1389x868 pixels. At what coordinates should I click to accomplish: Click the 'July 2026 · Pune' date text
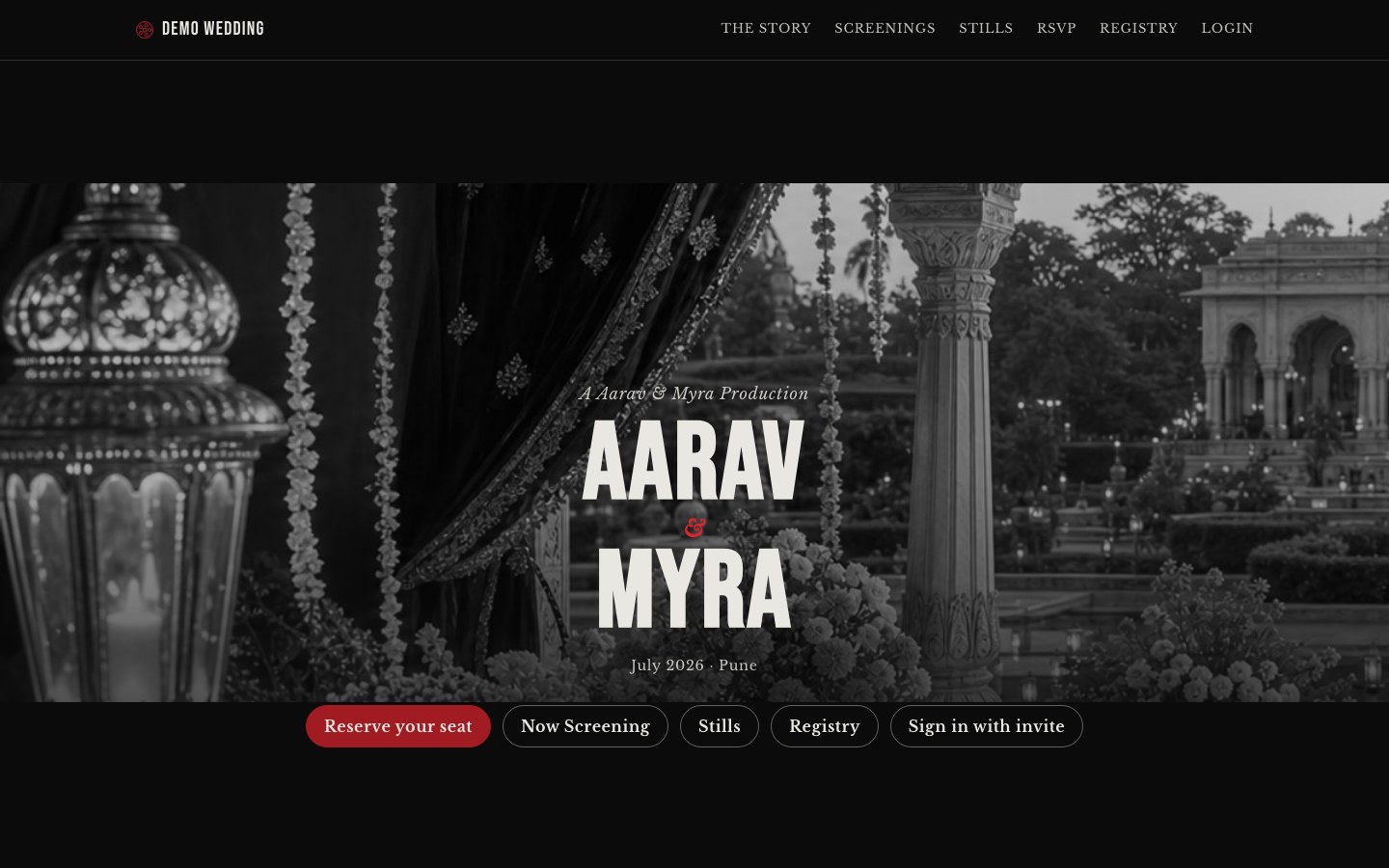pos(694,665)
